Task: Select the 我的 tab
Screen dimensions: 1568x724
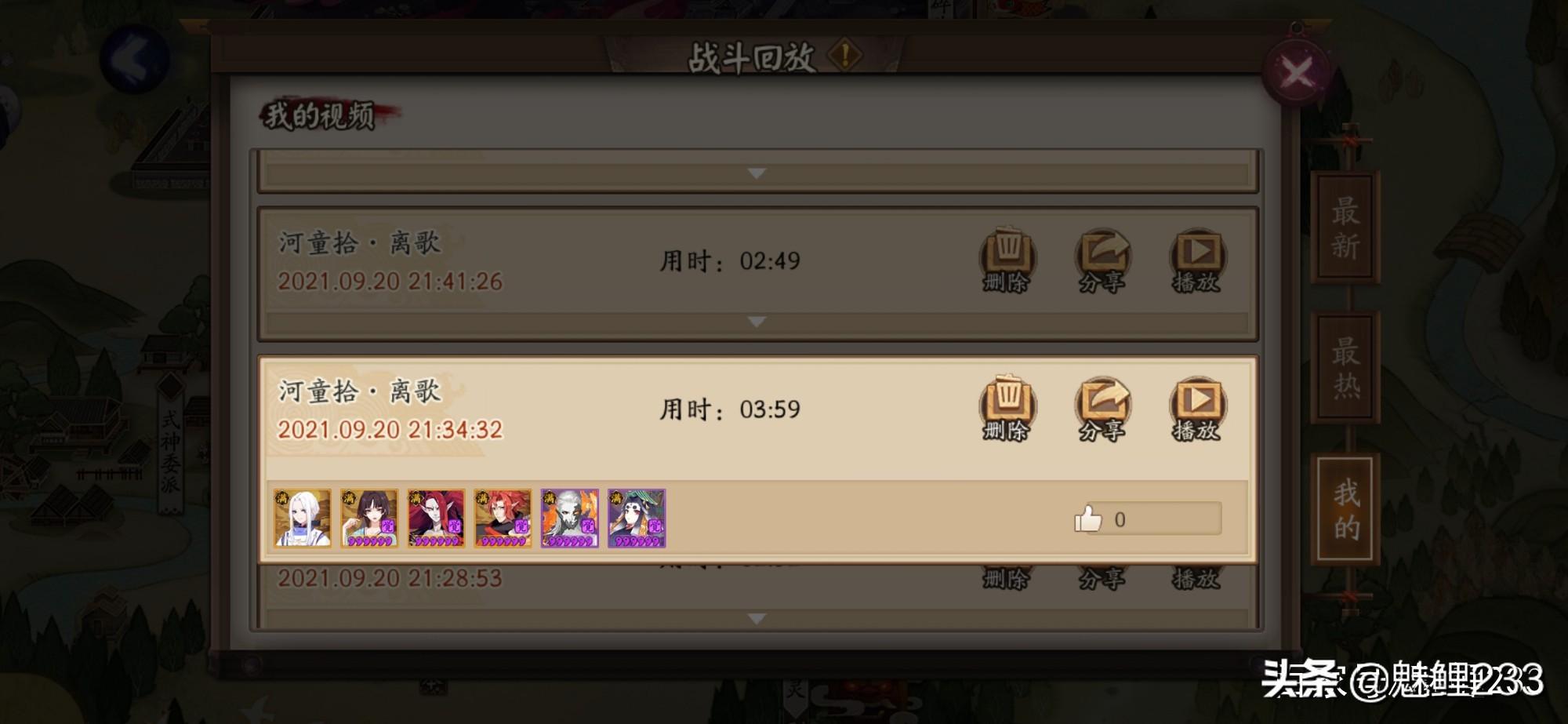Action: coord(1345,509)
